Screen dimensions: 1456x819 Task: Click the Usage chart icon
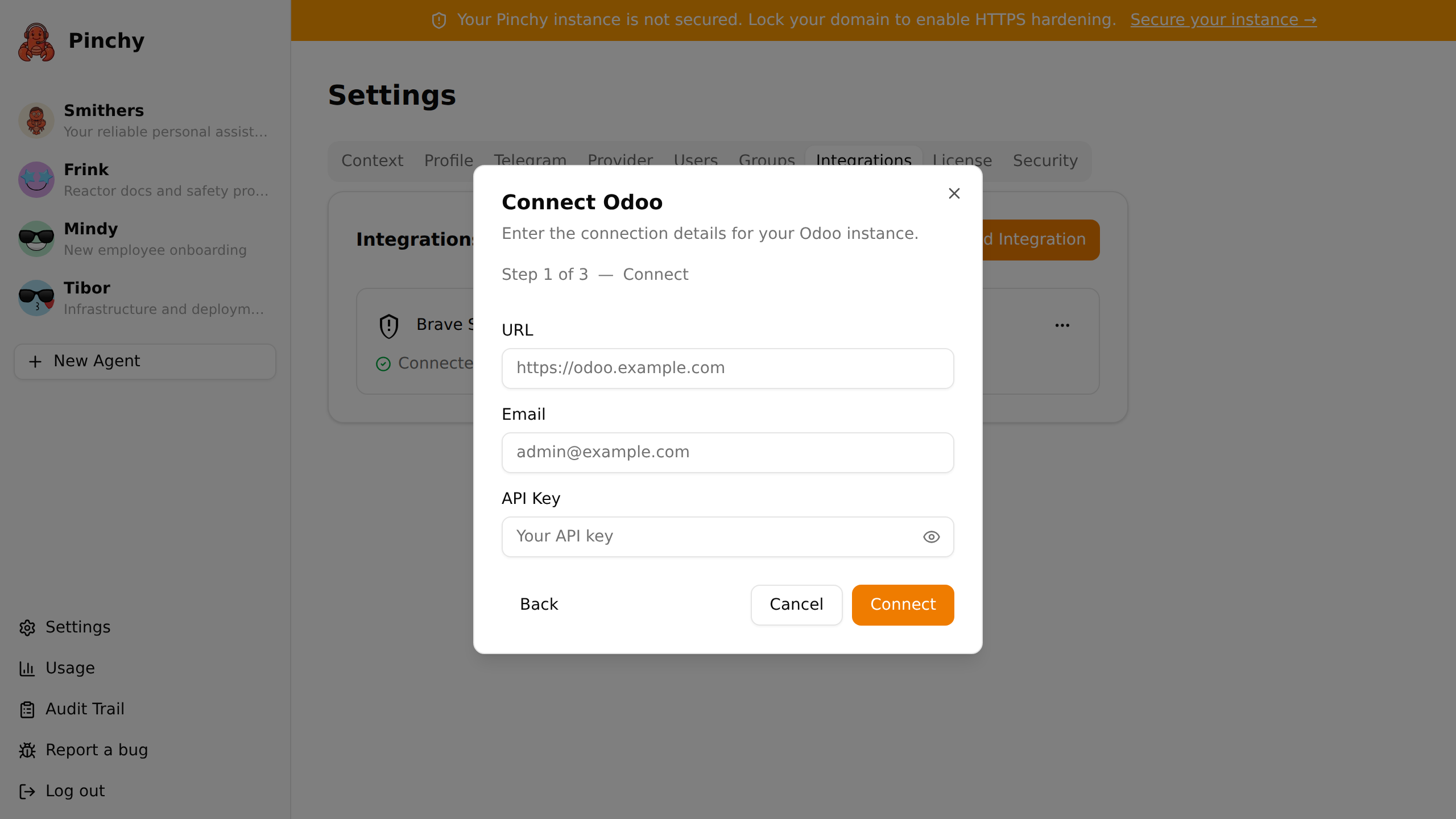tap(27, 668)
